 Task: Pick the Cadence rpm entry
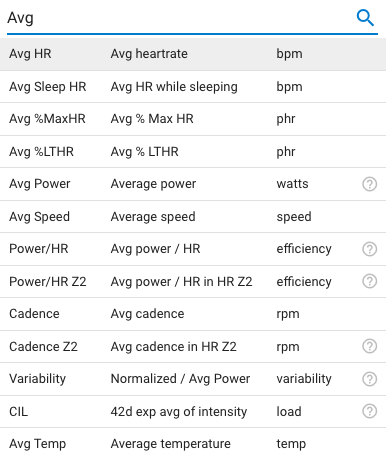point(193,314)
